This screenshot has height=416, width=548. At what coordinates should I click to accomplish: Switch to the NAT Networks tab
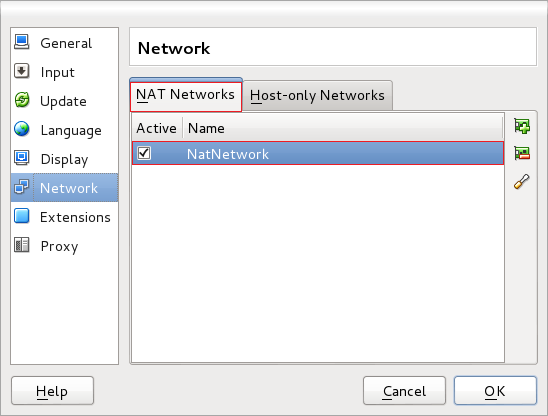pos(186,96)
